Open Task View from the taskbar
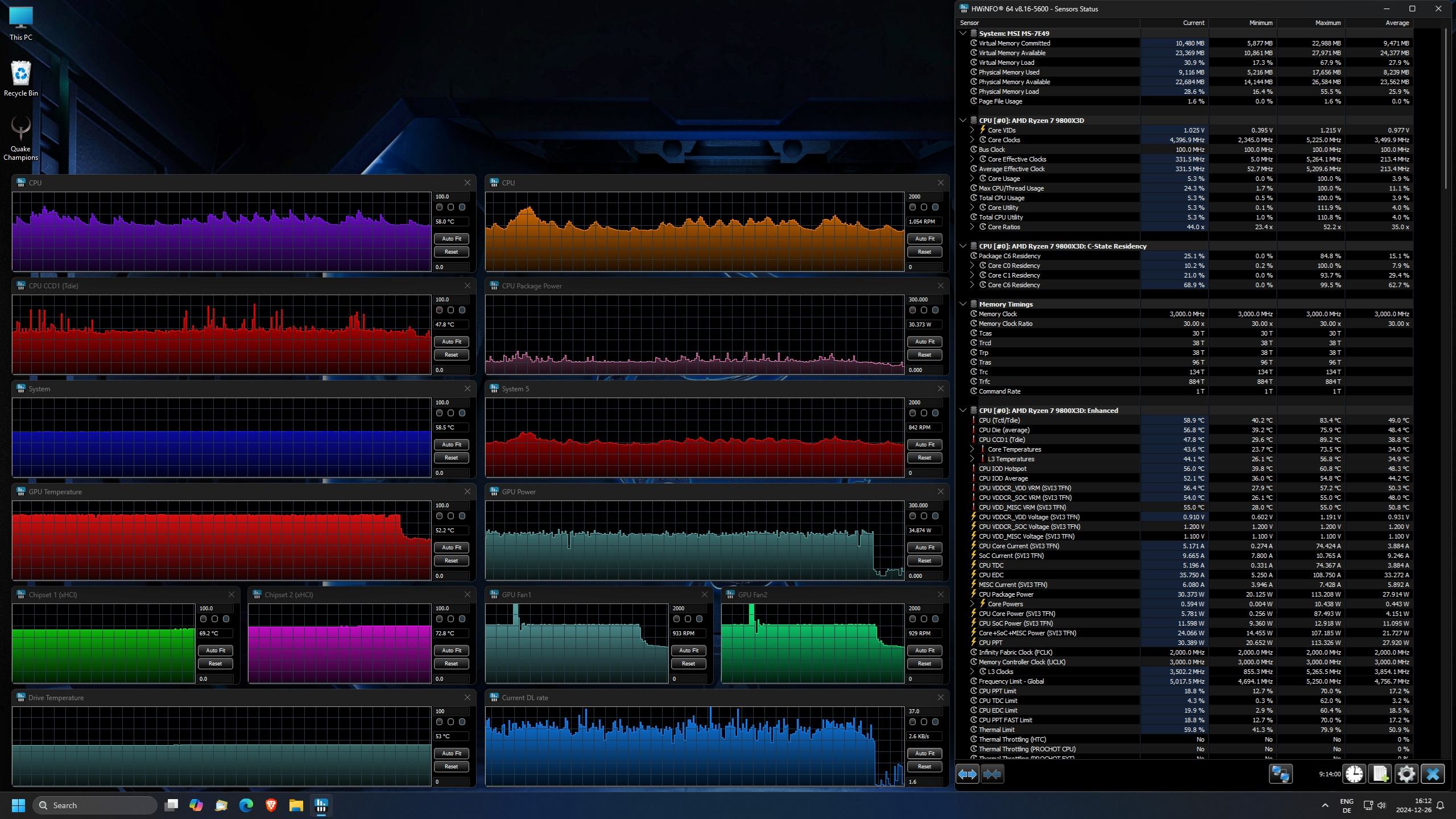Screen dimensions: 1456x819 (x=171, y=805)
